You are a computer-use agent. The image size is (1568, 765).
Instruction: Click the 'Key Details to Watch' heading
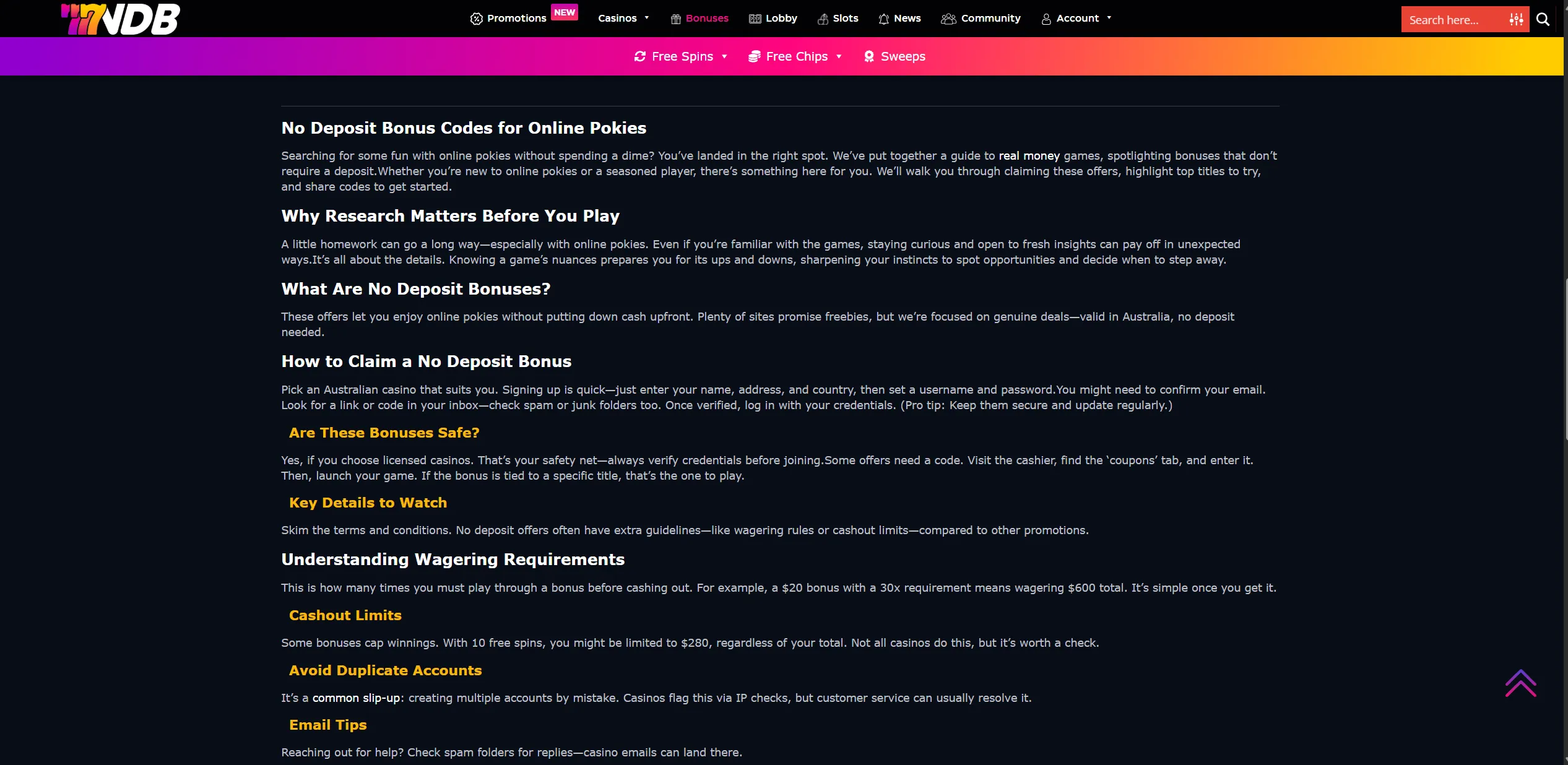pos(368,503)
